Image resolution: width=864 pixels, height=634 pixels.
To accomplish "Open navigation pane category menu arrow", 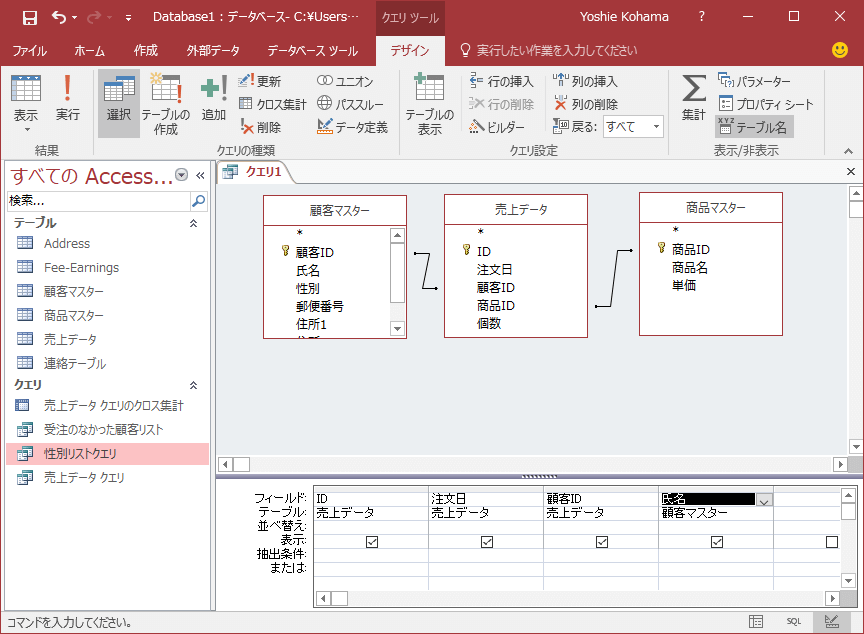I will tap(181, 175).
